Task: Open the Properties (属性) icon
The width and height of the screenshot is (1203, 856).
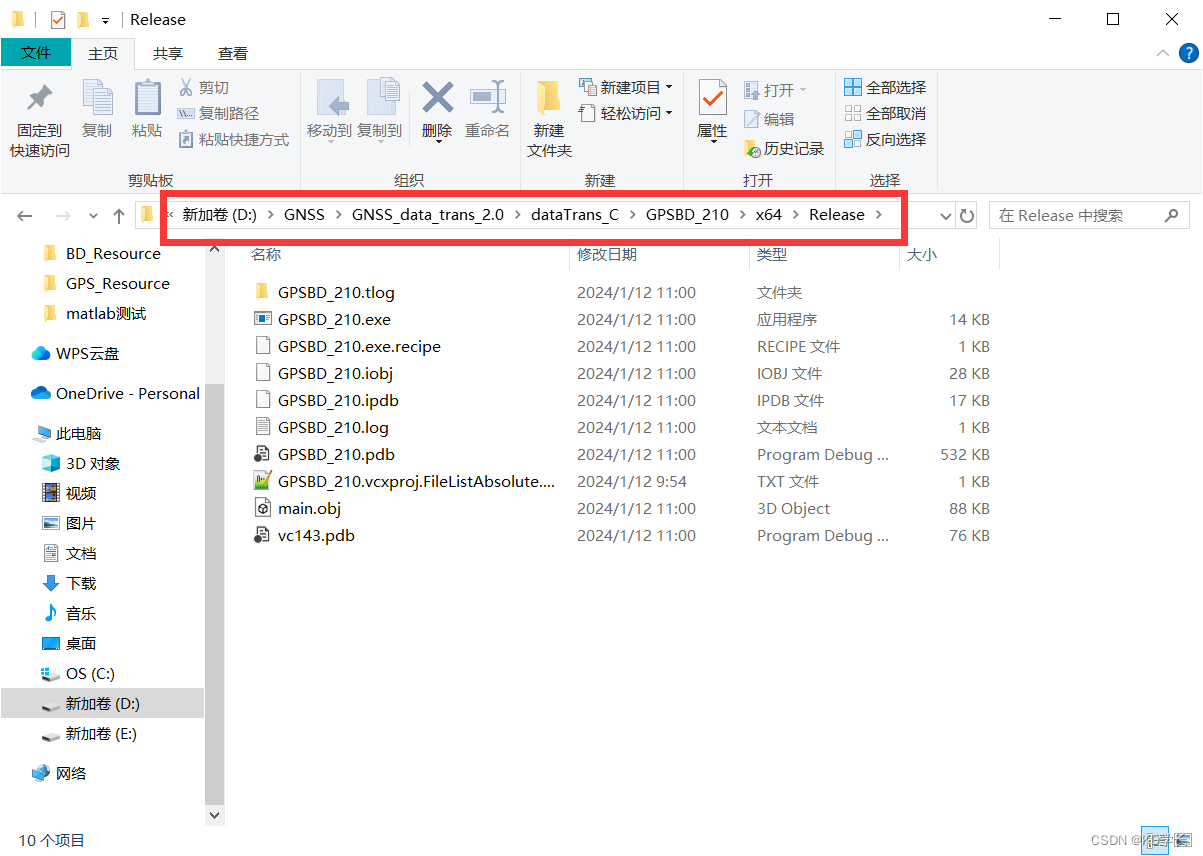Action: coord(712,110)
